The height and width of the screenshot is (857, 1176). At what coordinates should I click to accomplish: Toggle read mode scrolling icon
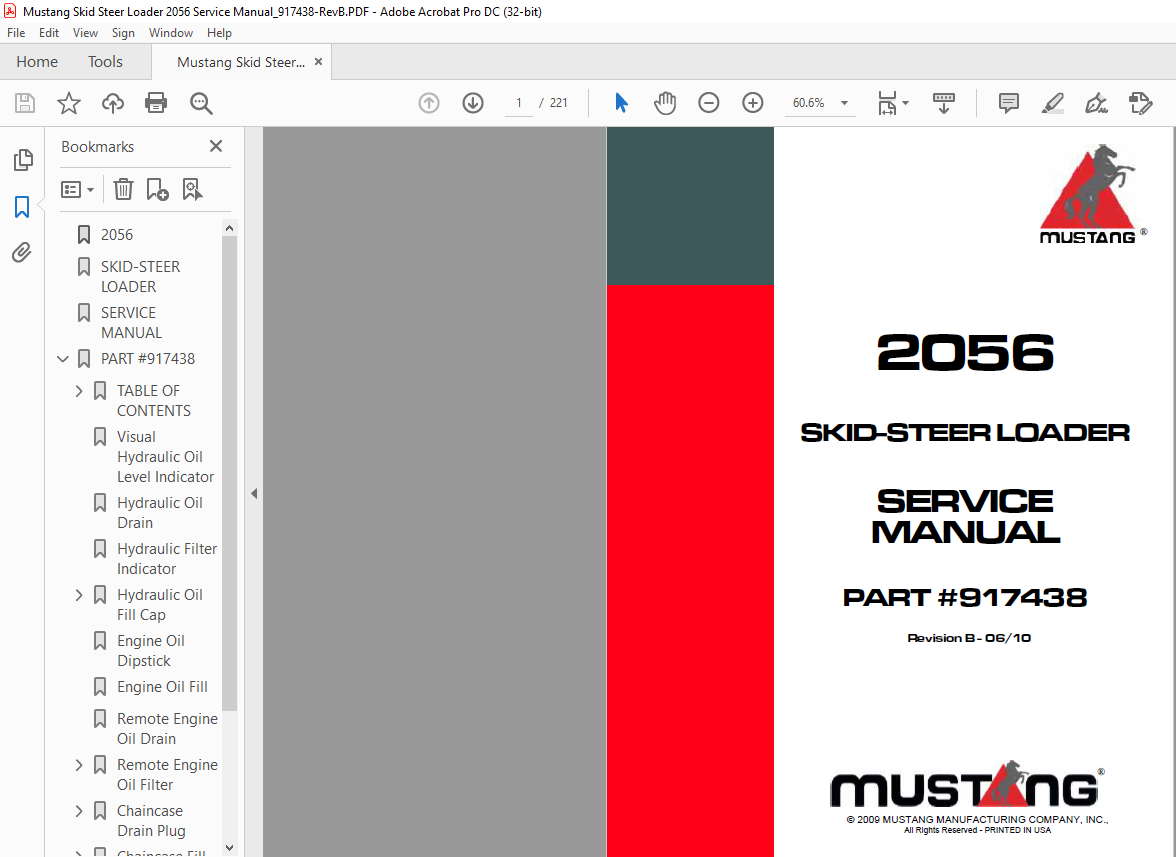[944, 103]
